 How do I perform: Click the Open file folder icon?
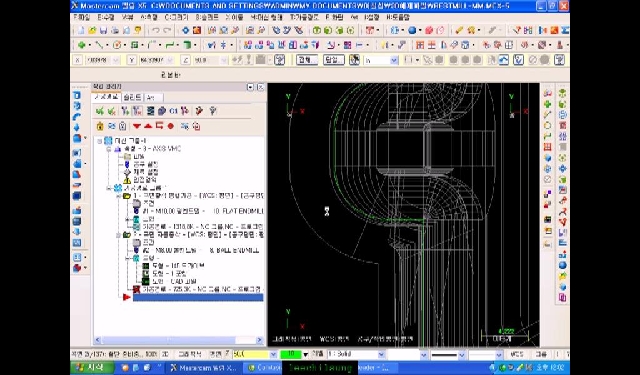coord(92,31)
